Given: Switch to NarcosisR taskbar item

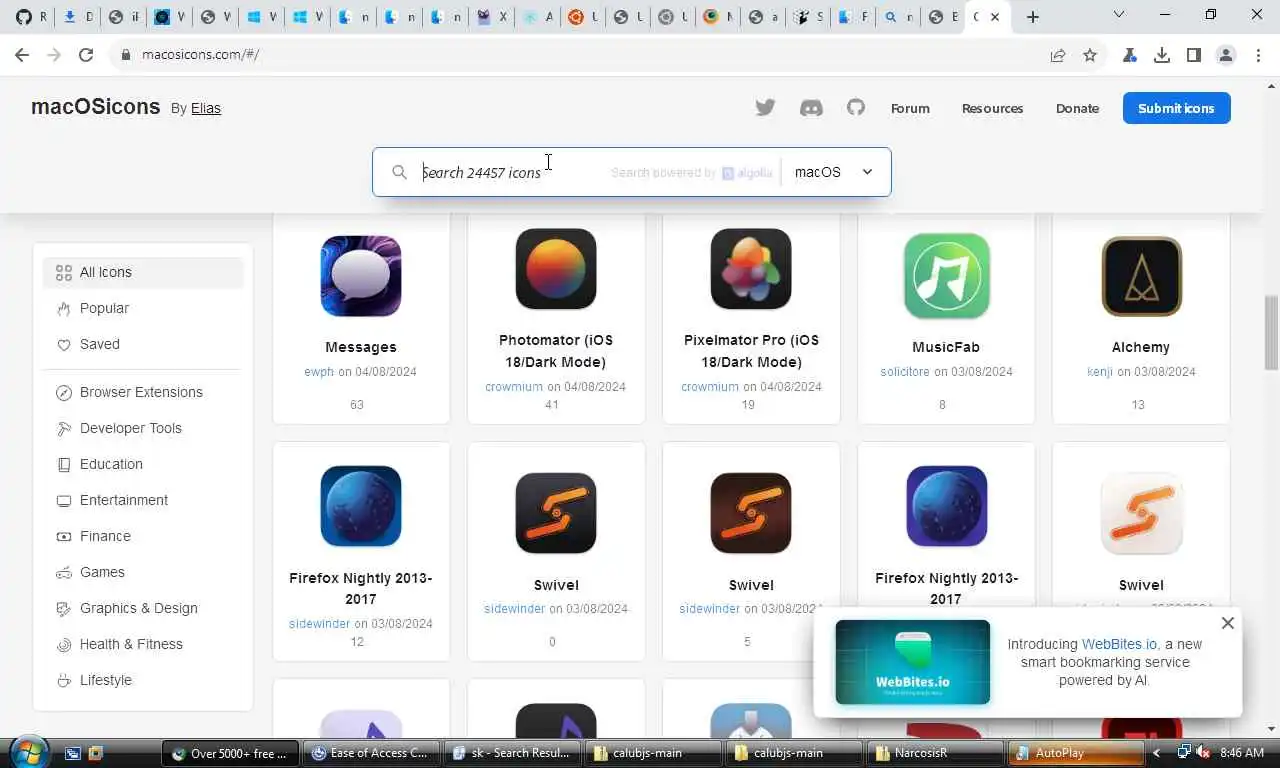Looking at the screenshot, I should [935, 753].
